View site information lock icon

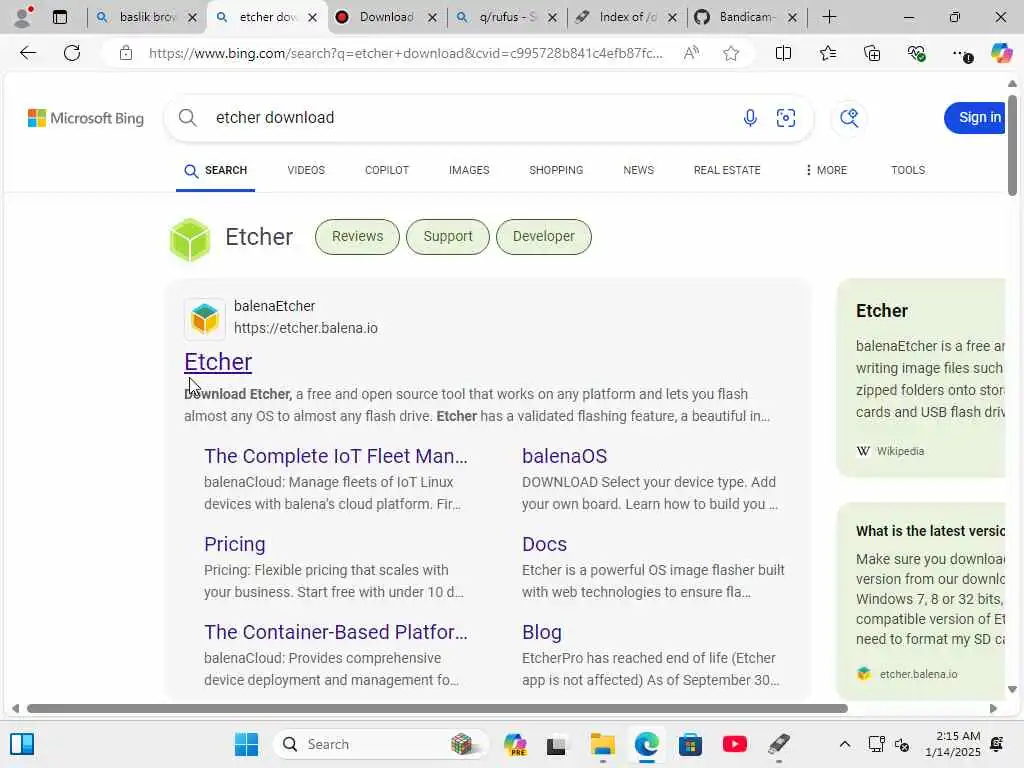tap(125, 53)
